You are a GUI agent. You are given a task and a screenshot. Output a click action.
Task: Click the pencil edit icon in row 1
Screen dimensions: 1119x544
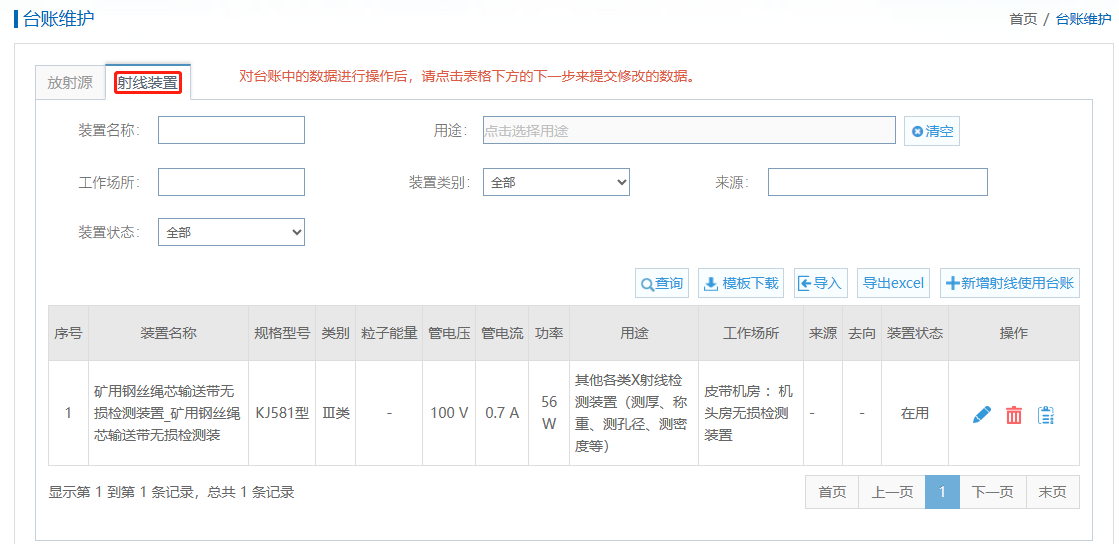[x=982, y=414]
